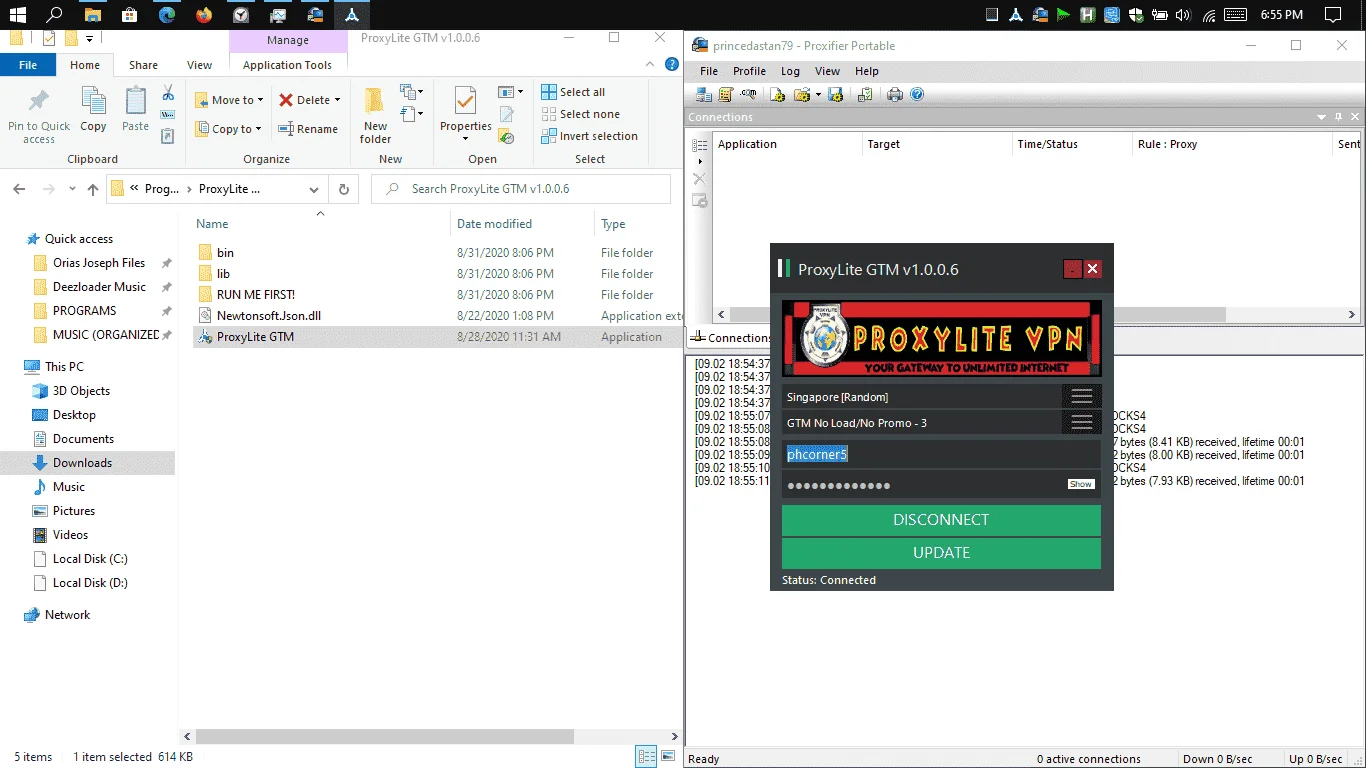Open network list menu beside GTM No Load/No Promo
Screen dimensions: 1366x768
1081,423
